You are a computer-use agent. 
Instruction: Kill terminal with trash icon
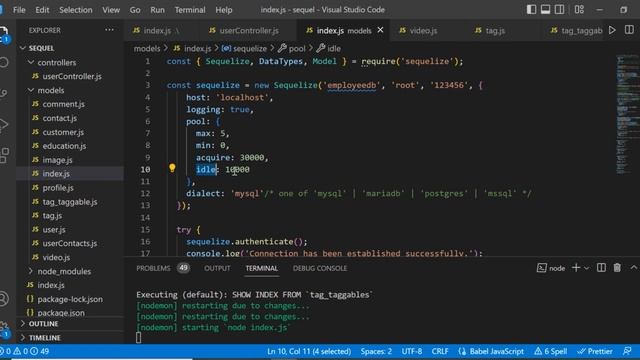point(617,268)
